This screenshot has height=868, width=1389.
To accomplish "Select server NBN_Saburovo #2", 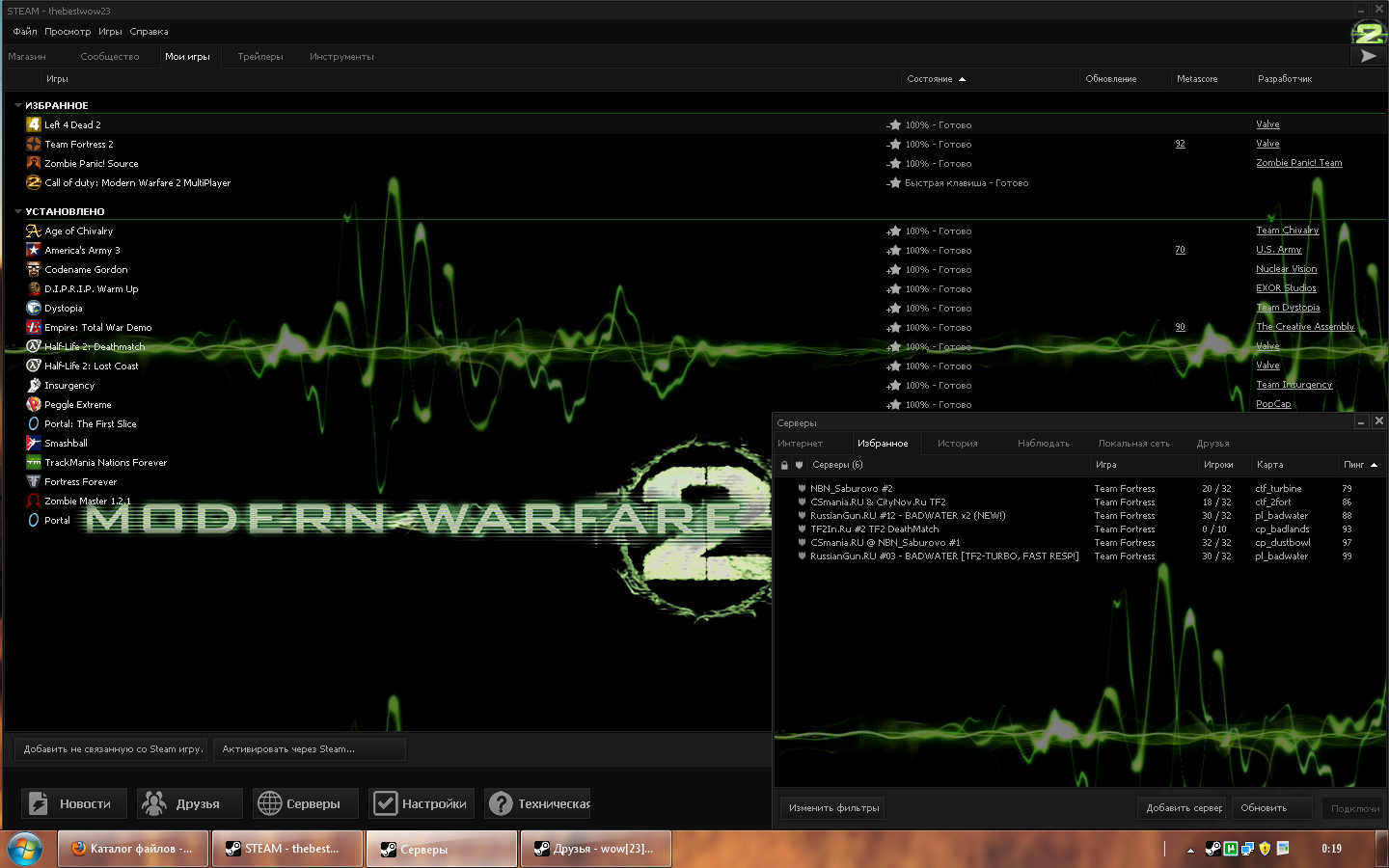I will pos(1078,489).
